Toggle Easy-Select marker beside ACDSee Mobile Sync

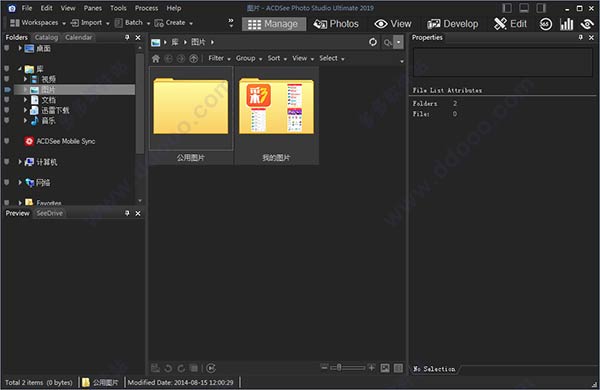tap(7, 141)
